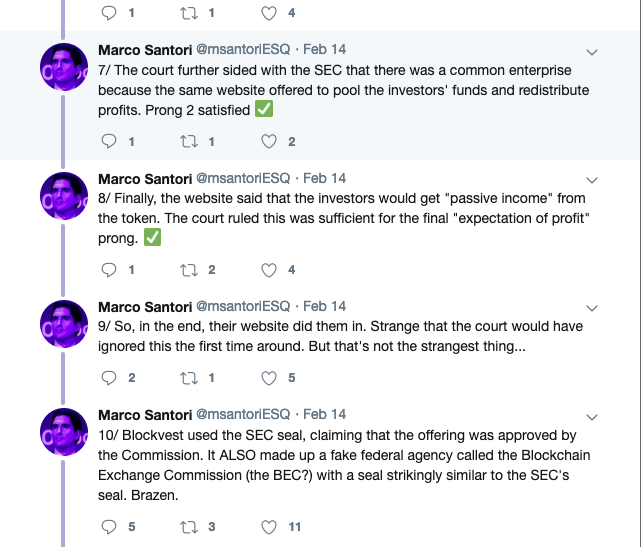Open Marco Santori profile name on tweet 9/
This screenshot has width=641, height=547.
click(x=144, y=306)
